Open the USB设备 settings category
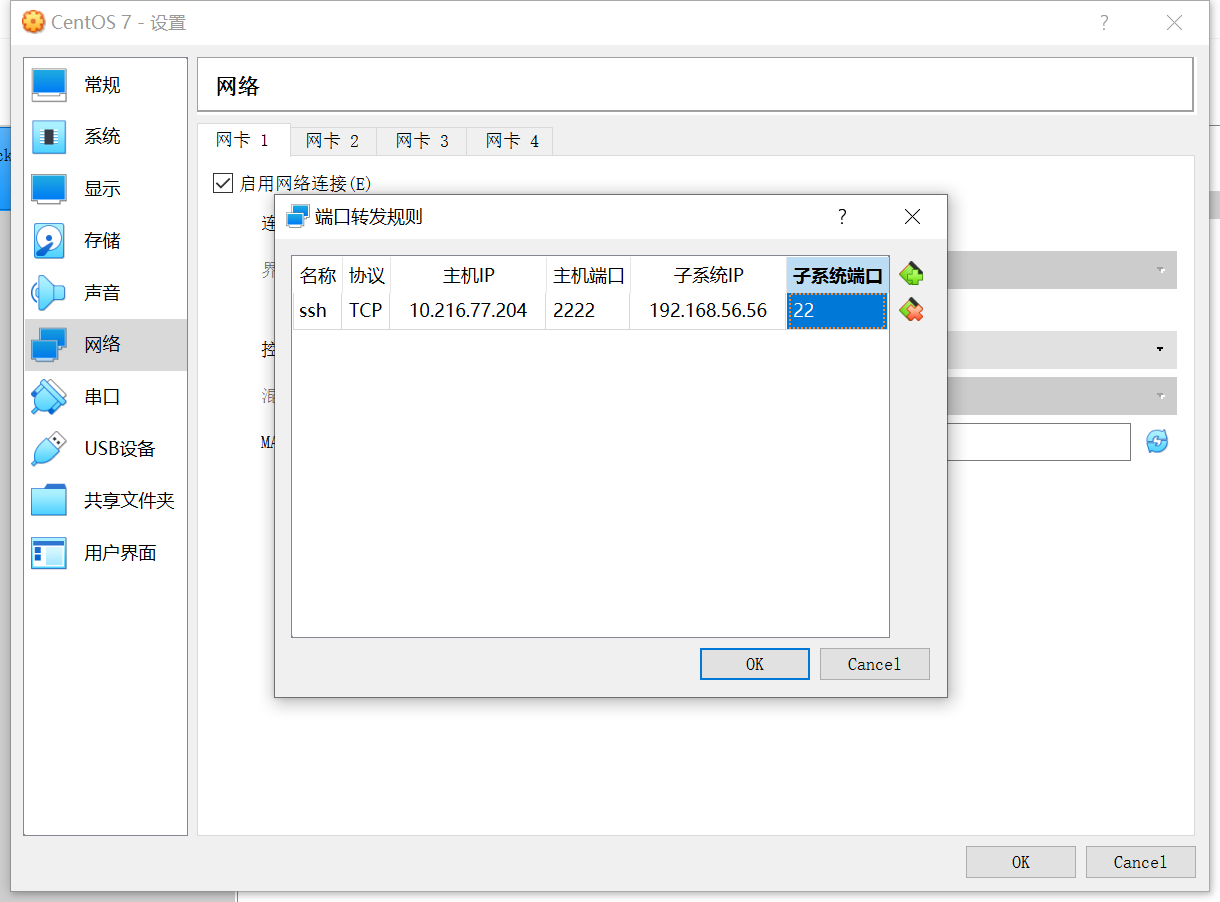 click(x=105, y=449)
